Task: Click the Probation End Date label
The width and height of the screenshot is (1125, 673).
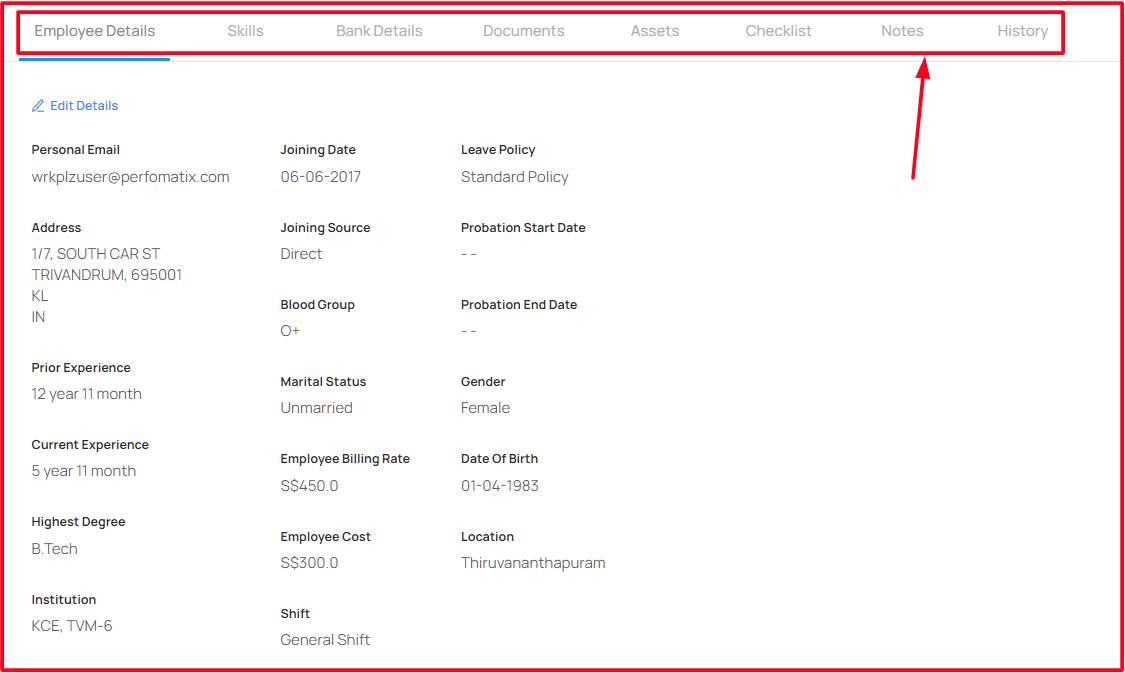Action: 519,305
